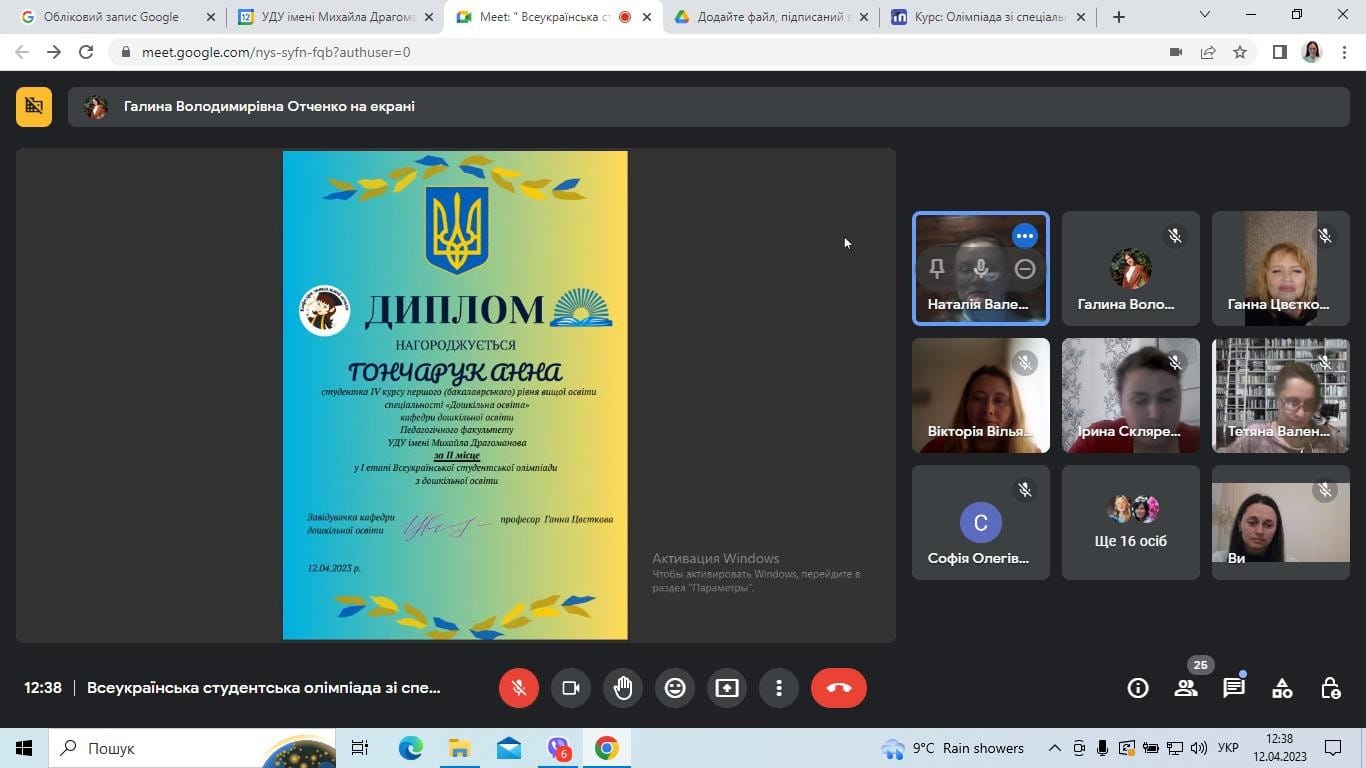Open Chrome tab search chevron
This screenshot has width=1366, height=768.
click(x=1204, y=15)
